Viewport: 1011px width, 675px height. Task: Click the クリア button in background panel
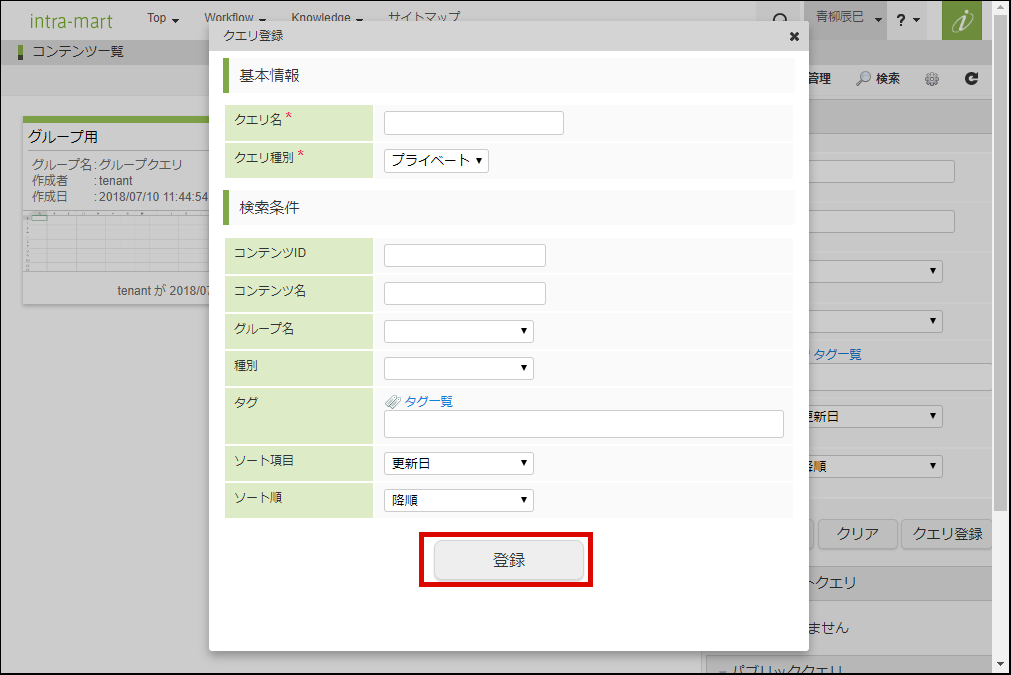click(858, 534)
